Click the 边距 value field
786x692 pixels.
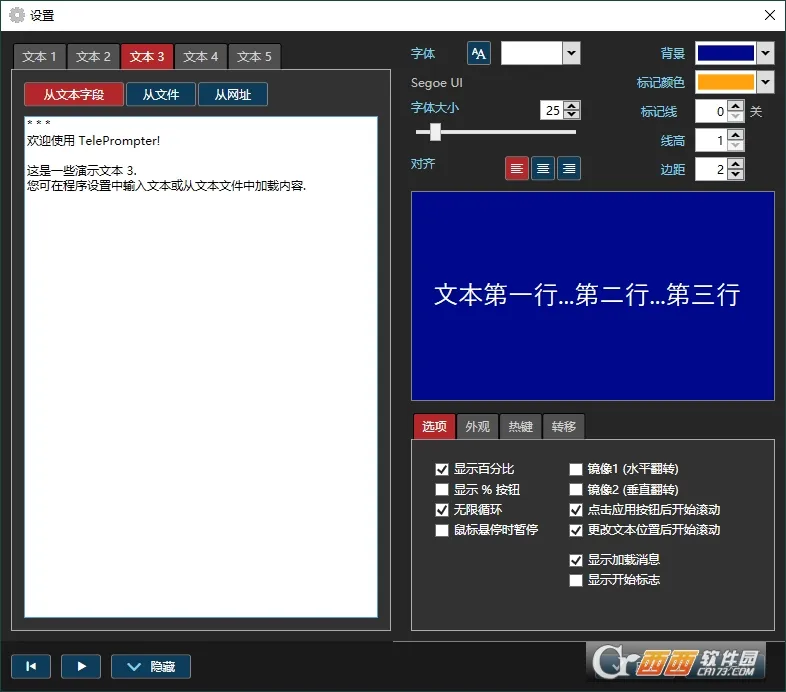tap(711, 169)
